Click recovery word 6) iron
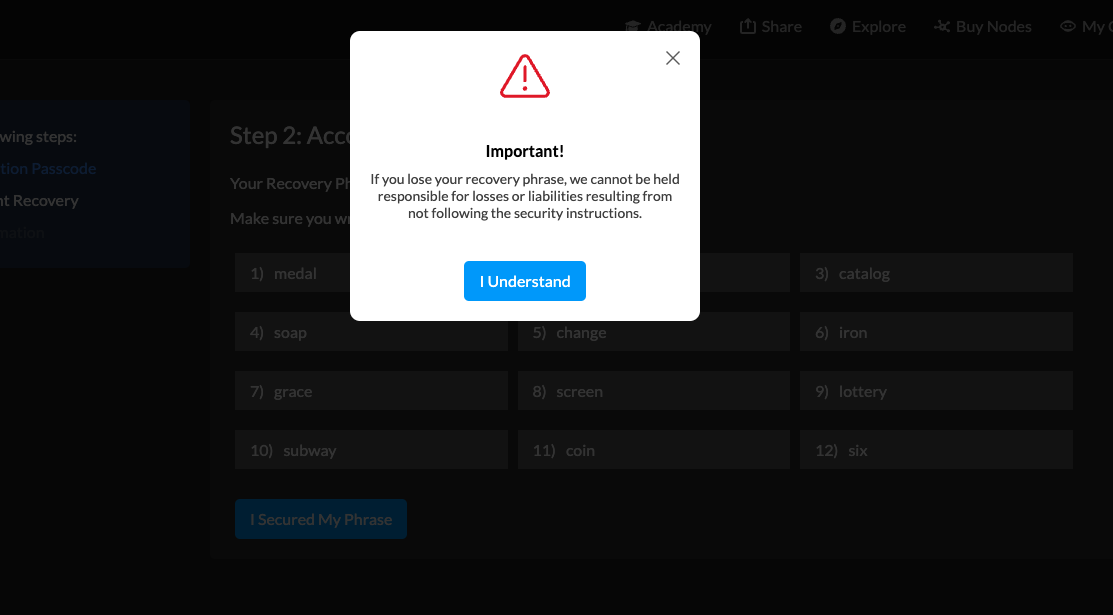1113x615 pixels. [936, 332]
